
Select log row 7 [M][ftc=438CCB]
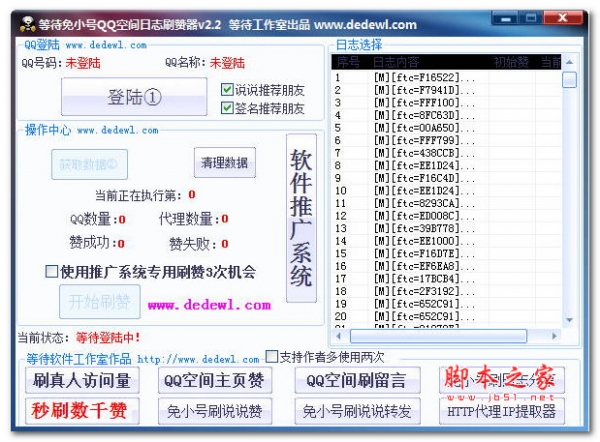[446, 153]
